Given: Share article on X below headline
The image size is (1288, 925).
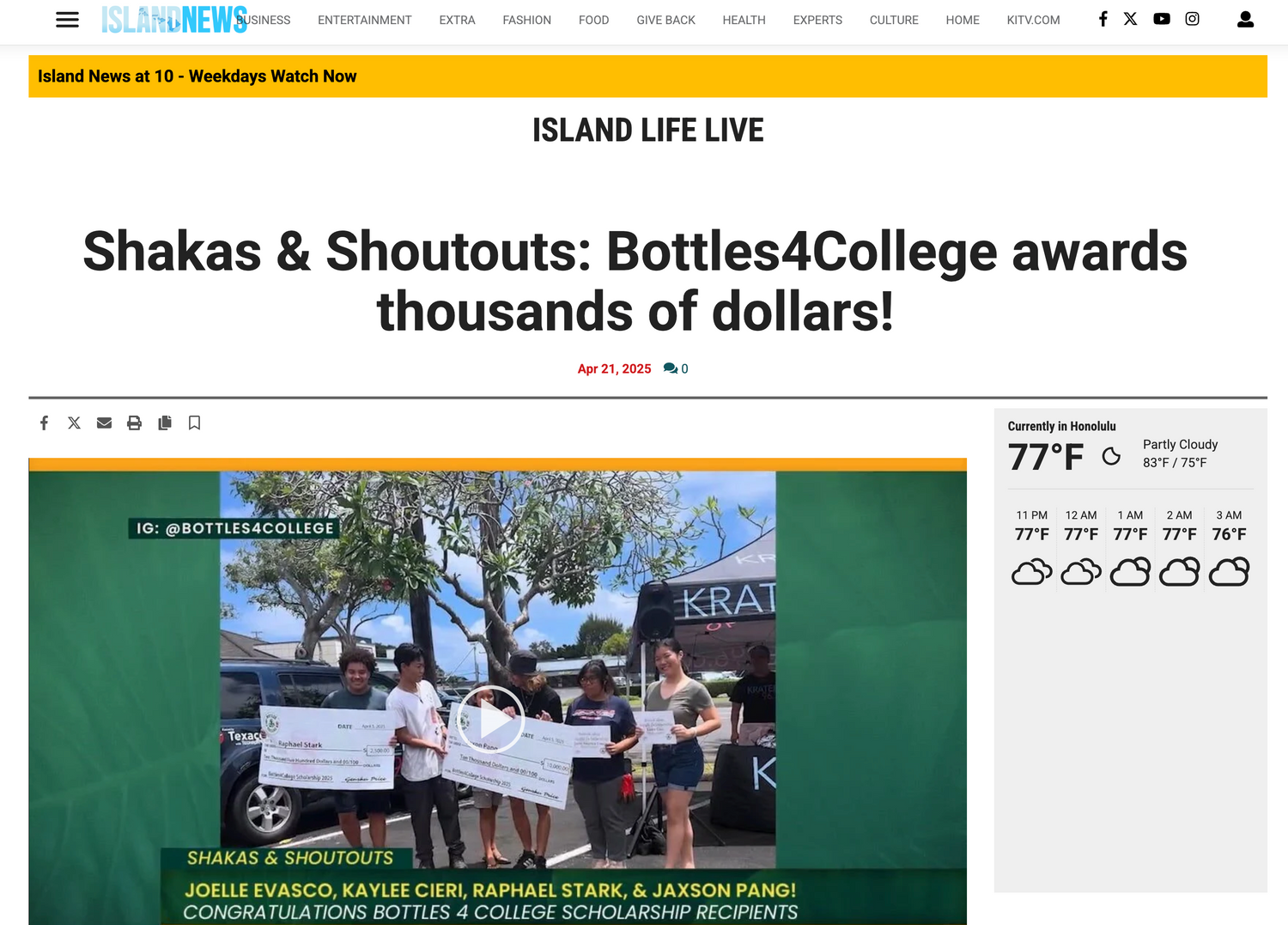Looking at the screenshot, I should [75, 423].
